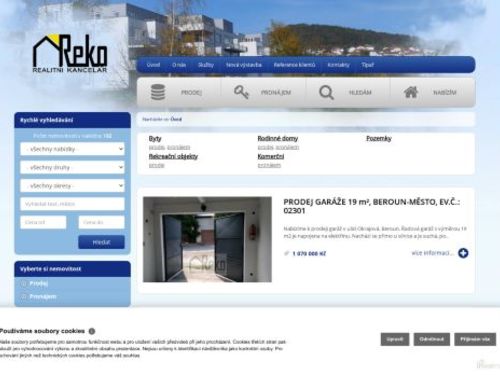Image resolution: width=500 pixels, height=375 pixels.
Task: Focus the Cena od price field
Action: click(x=43, y=222)
